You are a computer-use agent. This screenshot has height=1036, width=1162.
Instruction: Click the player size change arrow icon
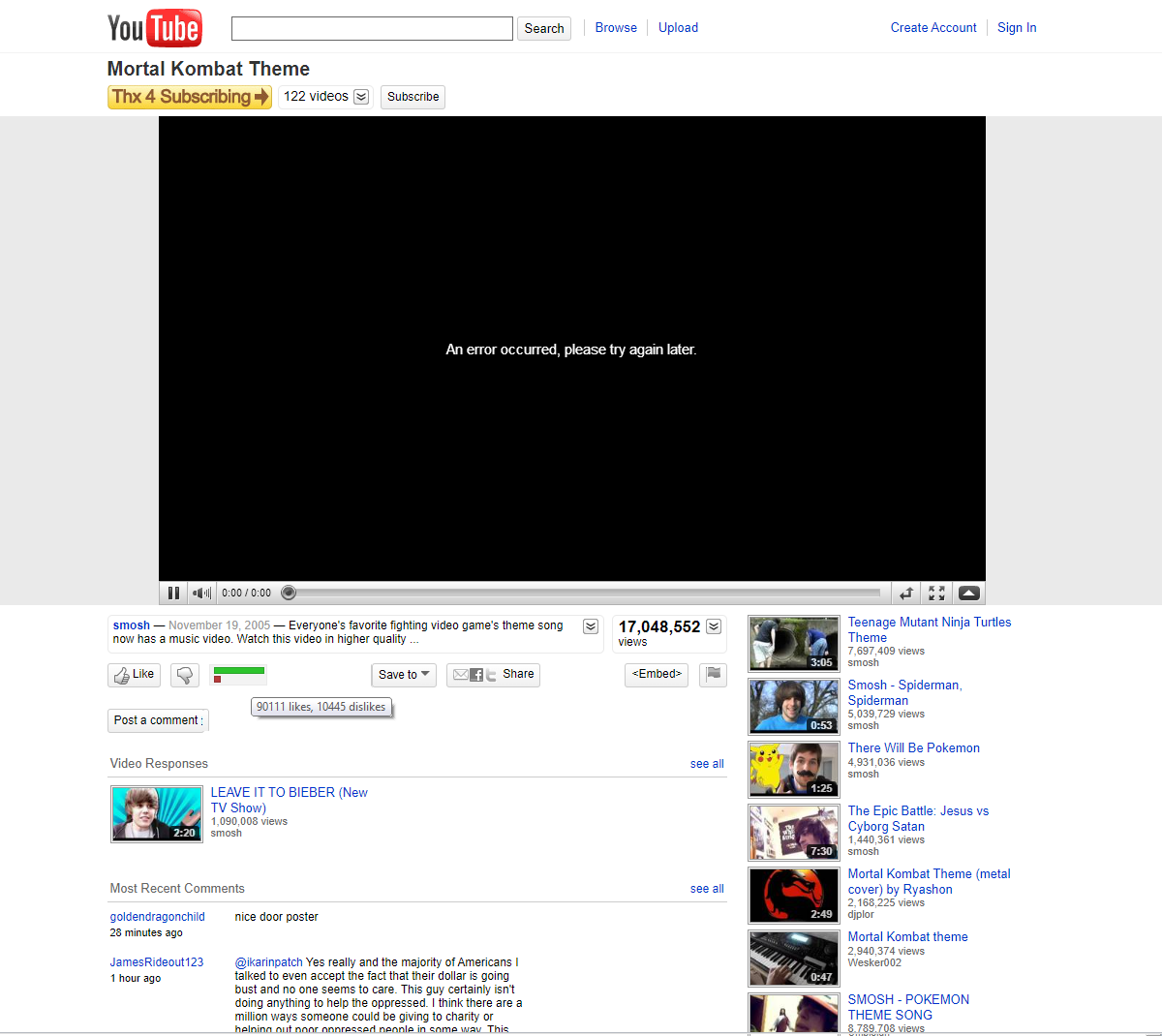click(906, 593)
